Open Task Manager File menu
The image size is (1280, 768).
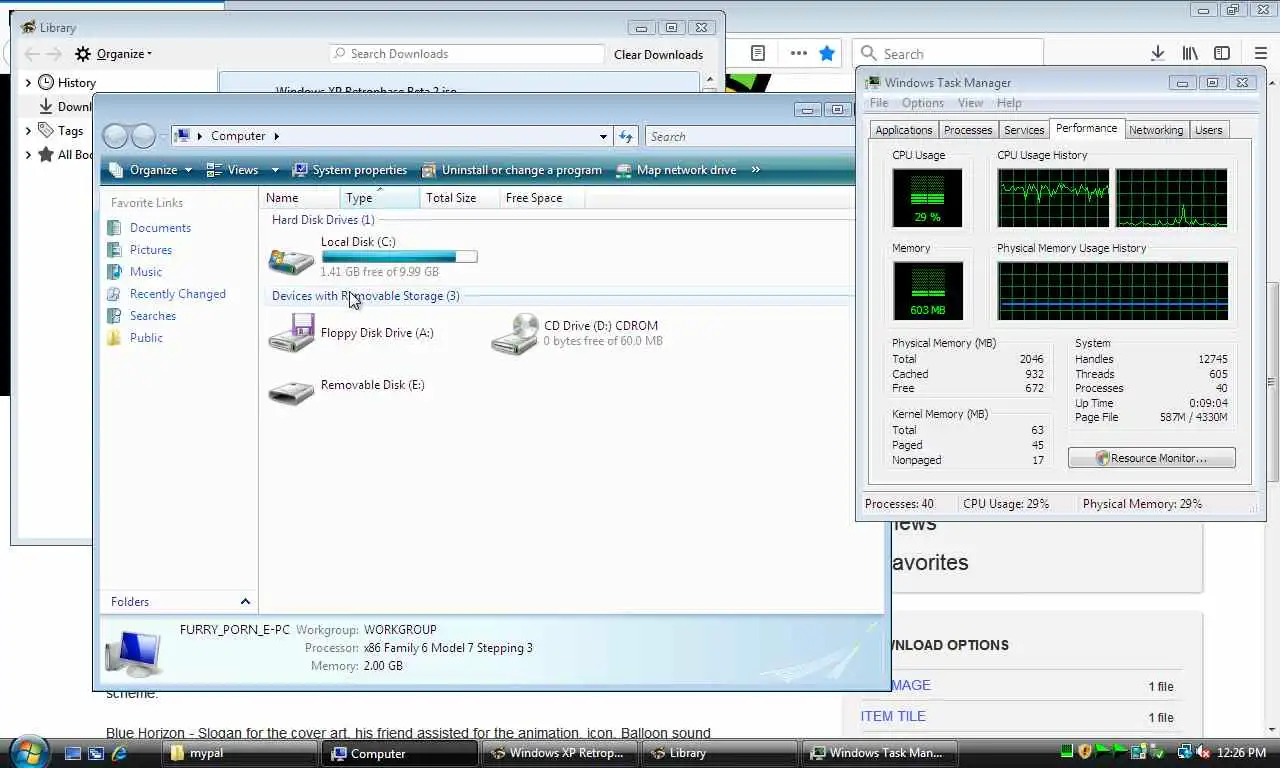pos(879,103)
